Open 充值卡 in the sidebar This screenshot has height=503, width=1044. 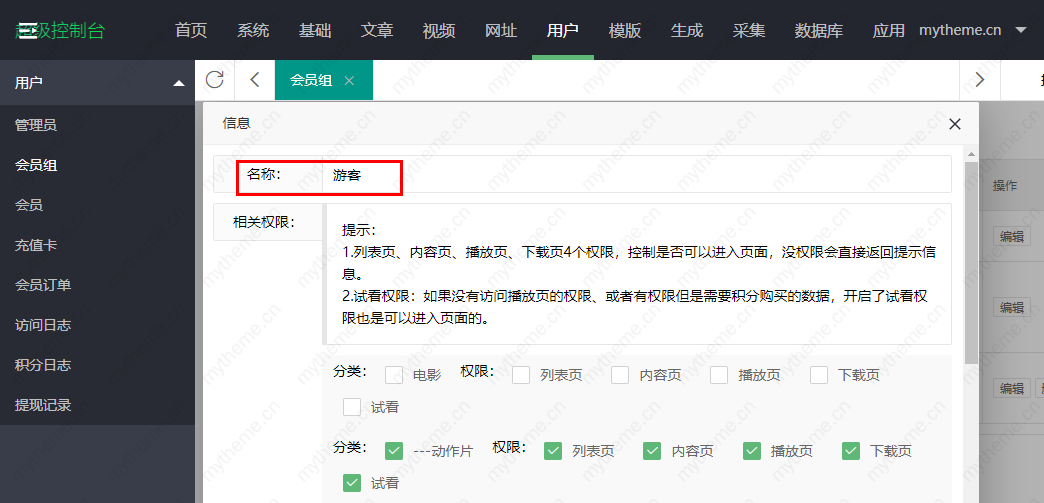36,245
